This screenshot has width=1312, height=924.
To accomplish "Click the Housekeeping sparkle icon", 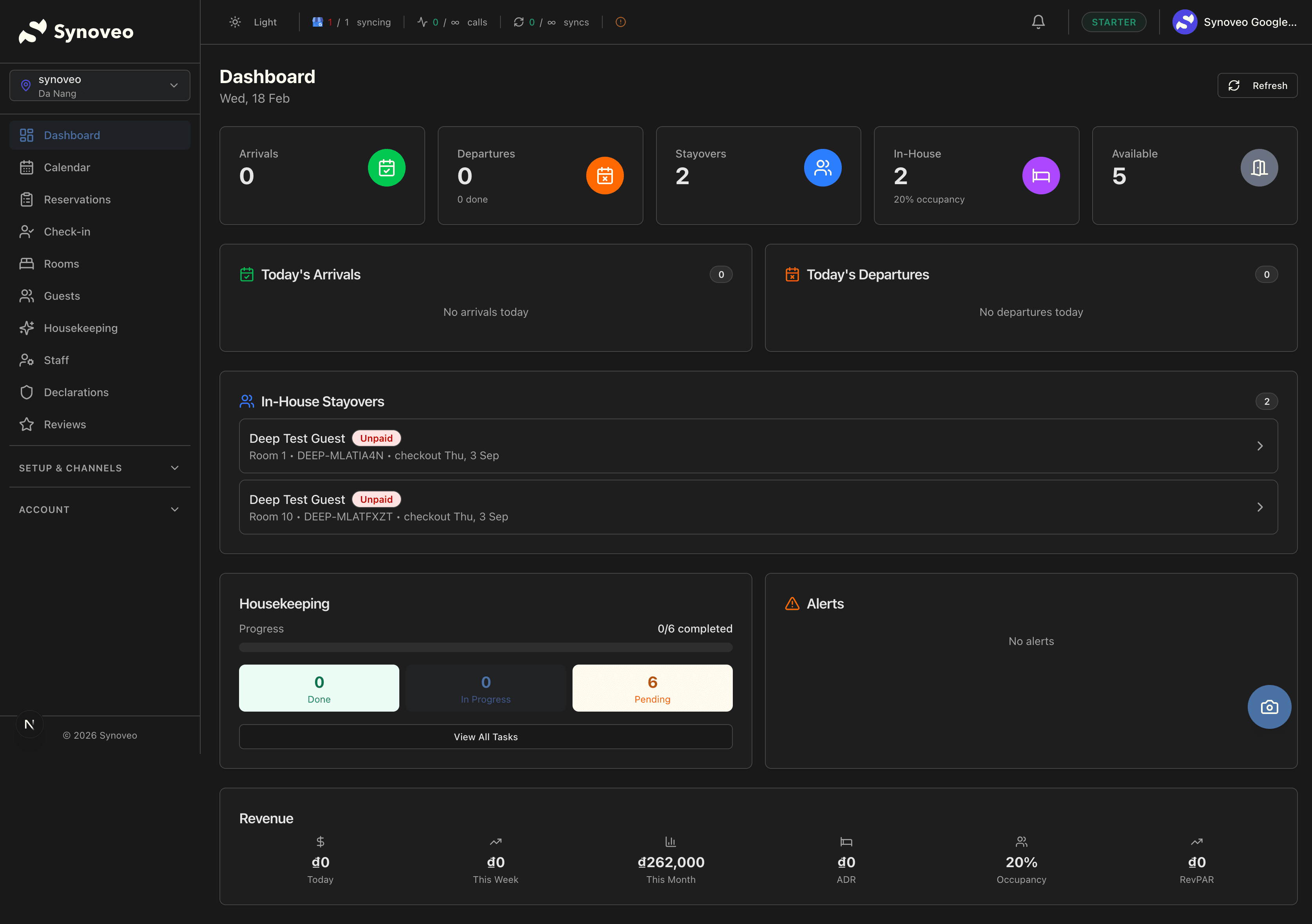I will coord(27,328).
